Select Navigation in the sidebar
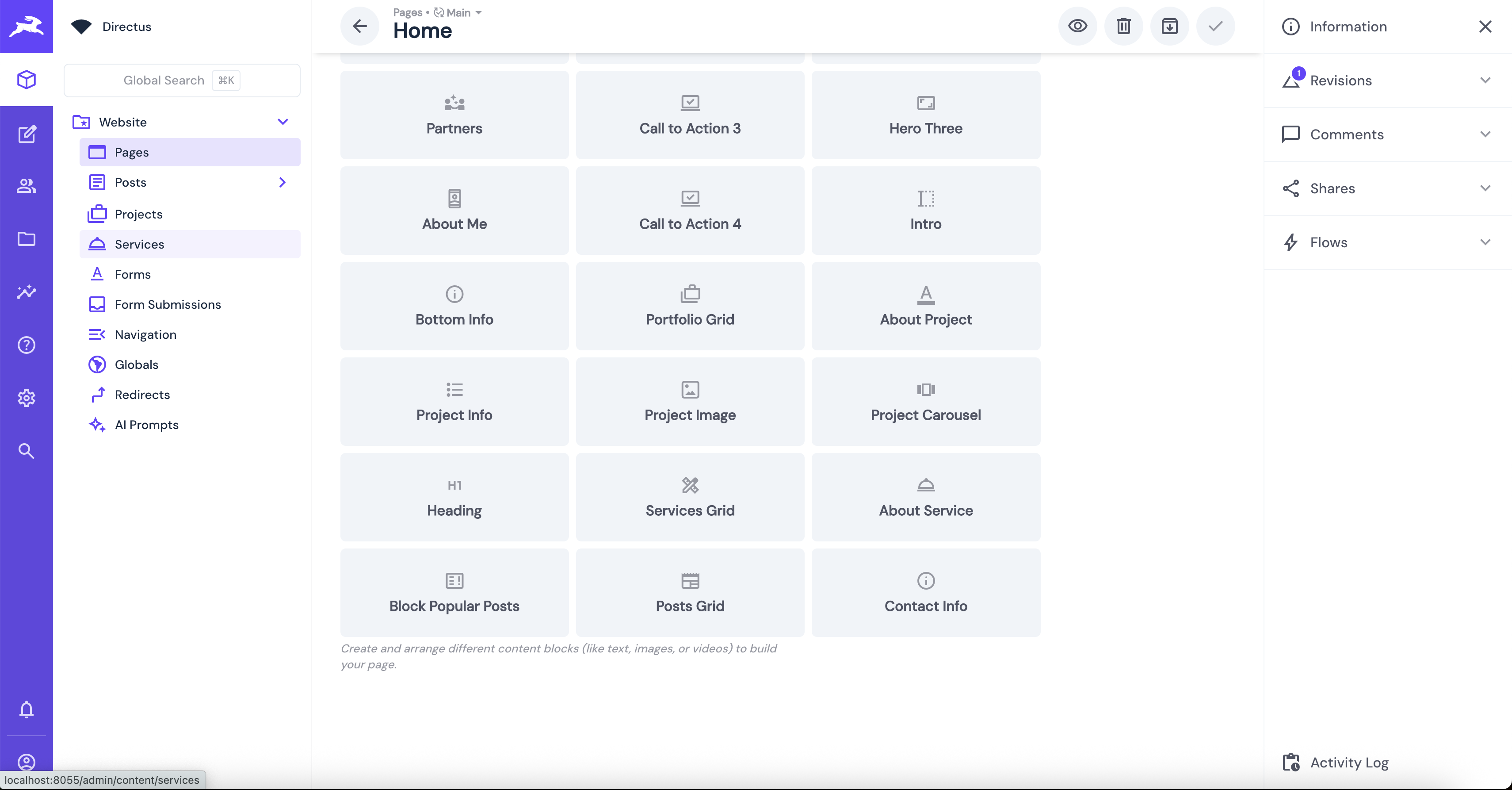The image size is (1512, 790). (x=145, y=335)
